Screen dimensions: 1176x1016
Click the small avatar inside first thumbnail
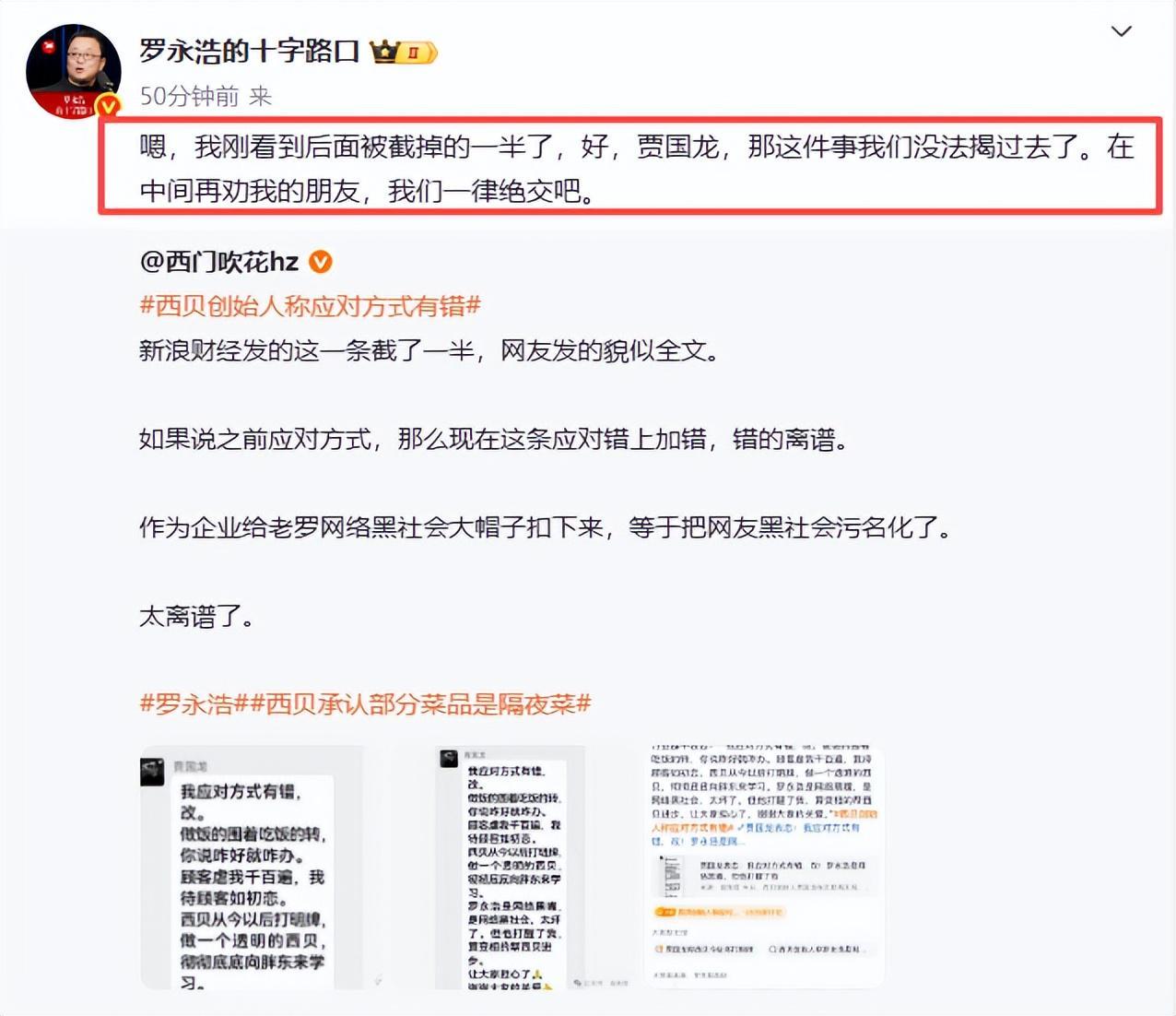point(152,773)
